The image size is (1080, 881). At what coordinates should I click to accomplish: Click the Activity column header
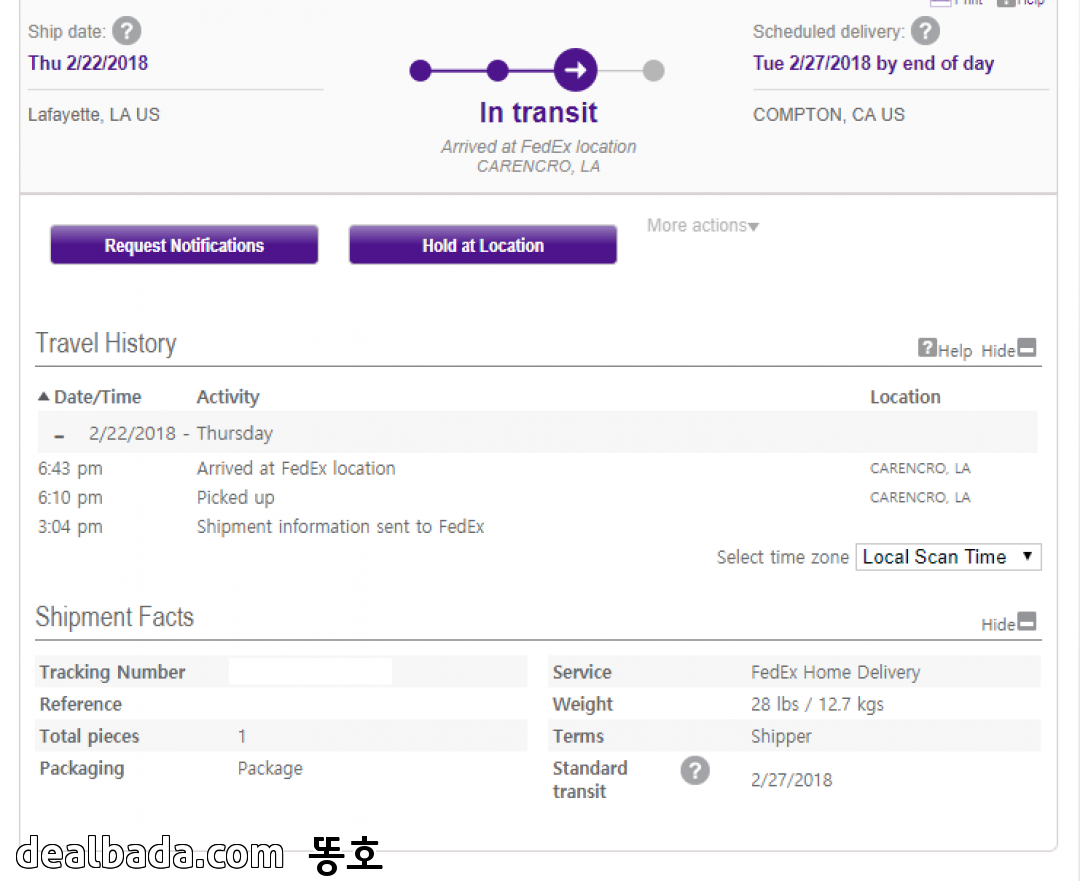tap(228, 397)
